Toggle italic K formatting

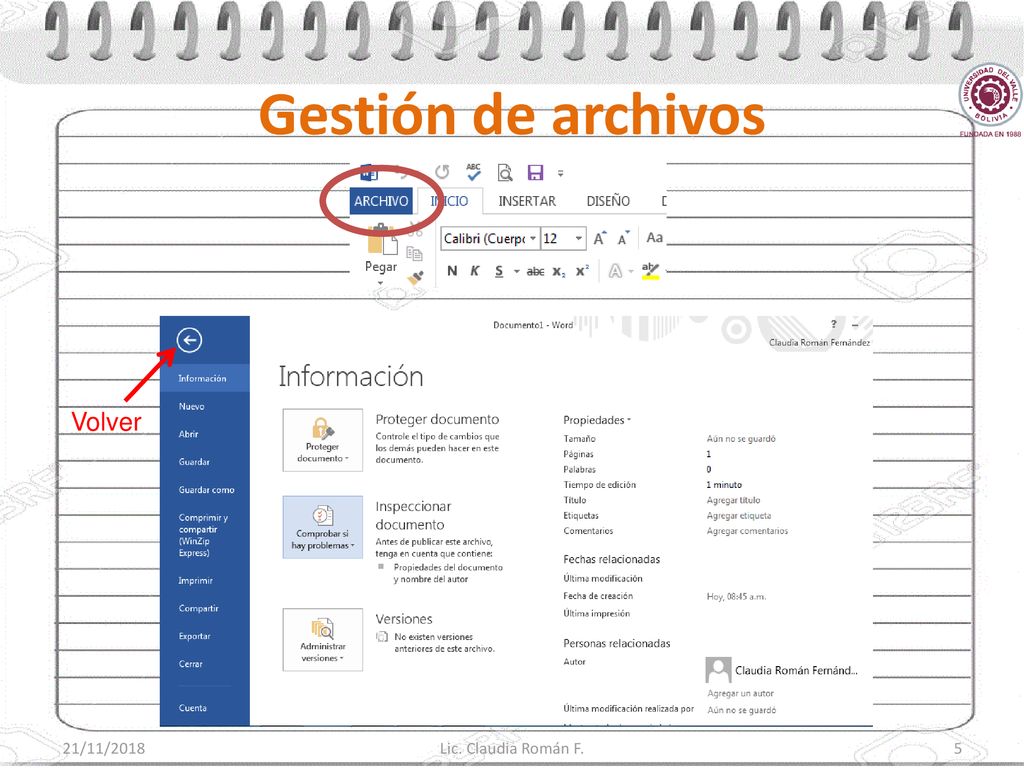click(x=475, y=271)
